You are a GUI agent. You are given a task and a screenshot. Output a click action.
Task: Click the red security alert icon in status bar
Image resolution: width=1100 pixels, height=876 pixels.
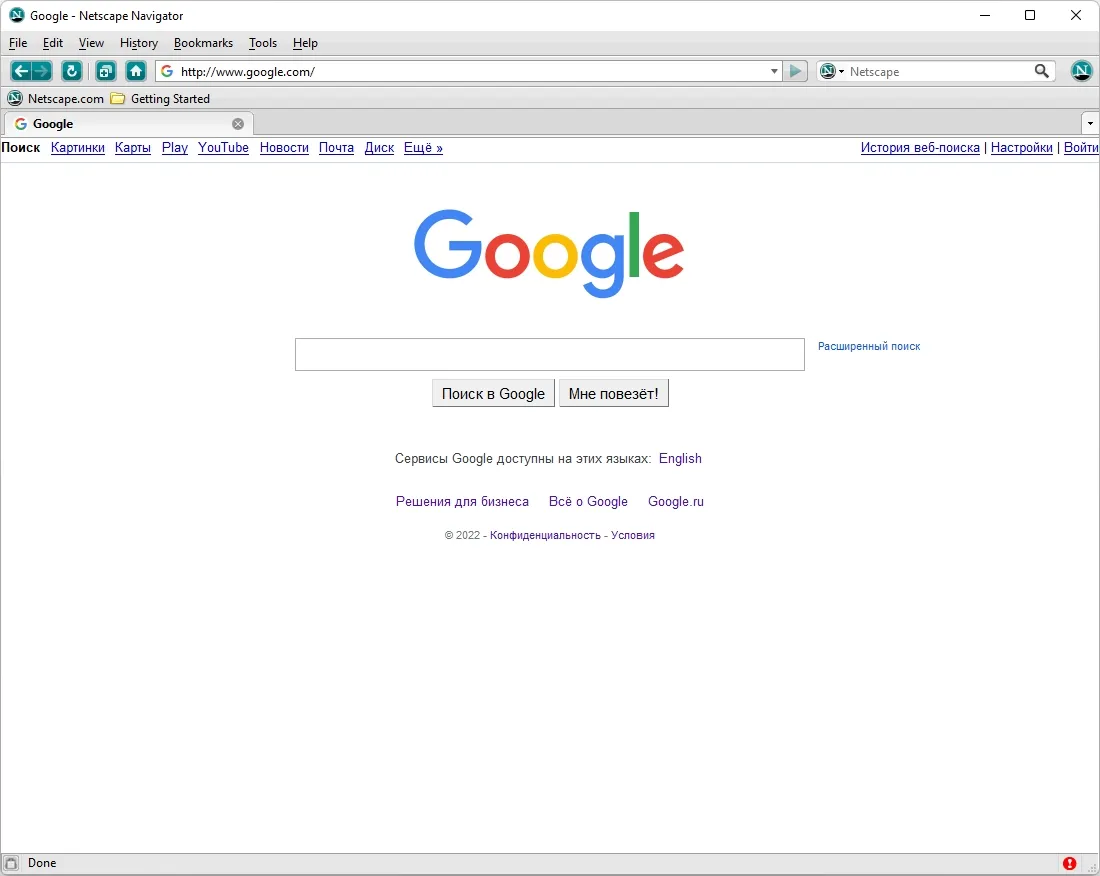pyautogui.click(x=1069, y=863)
